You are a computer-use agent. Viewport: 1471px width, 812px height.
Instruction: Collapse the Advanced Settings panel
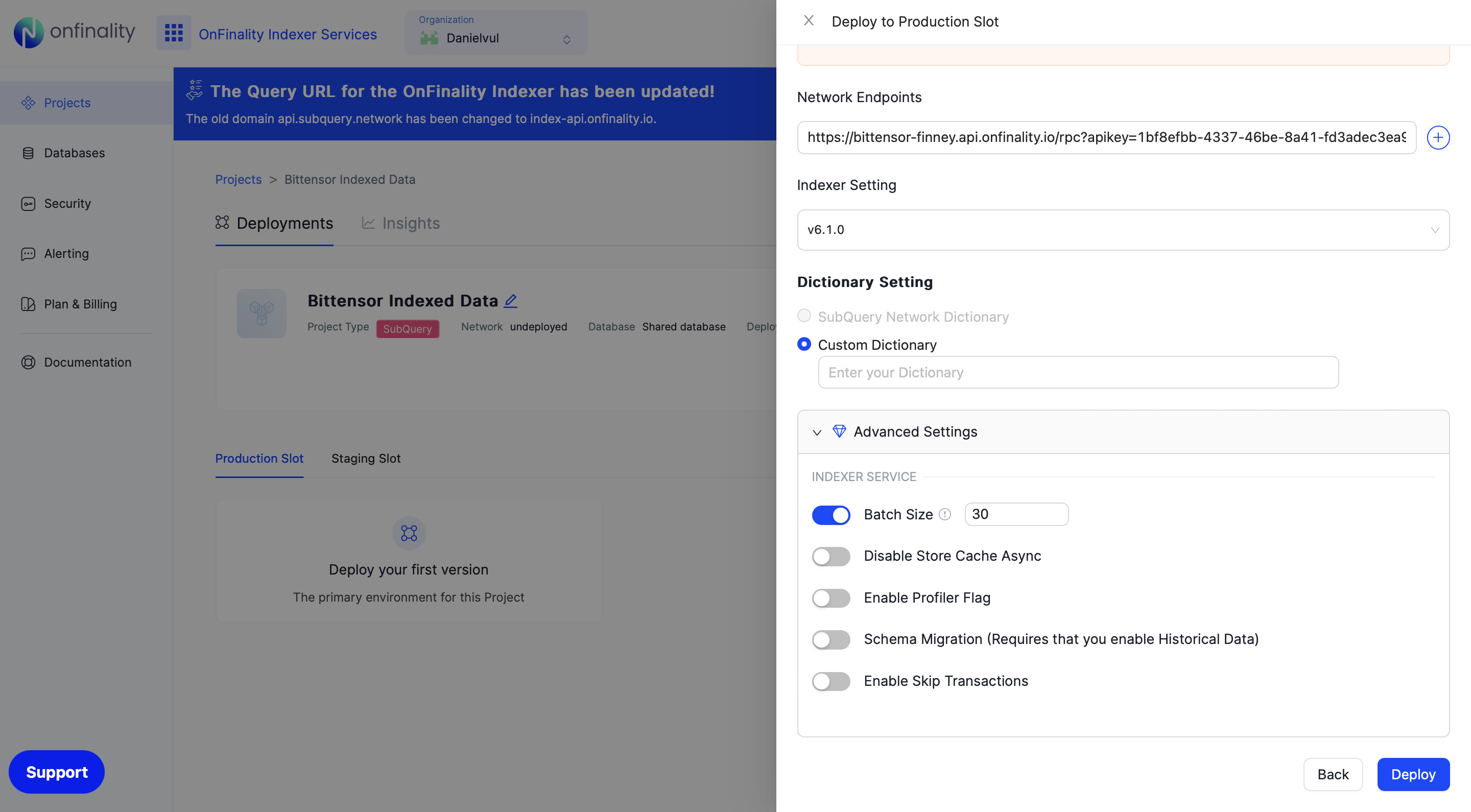tap(817, 432)
